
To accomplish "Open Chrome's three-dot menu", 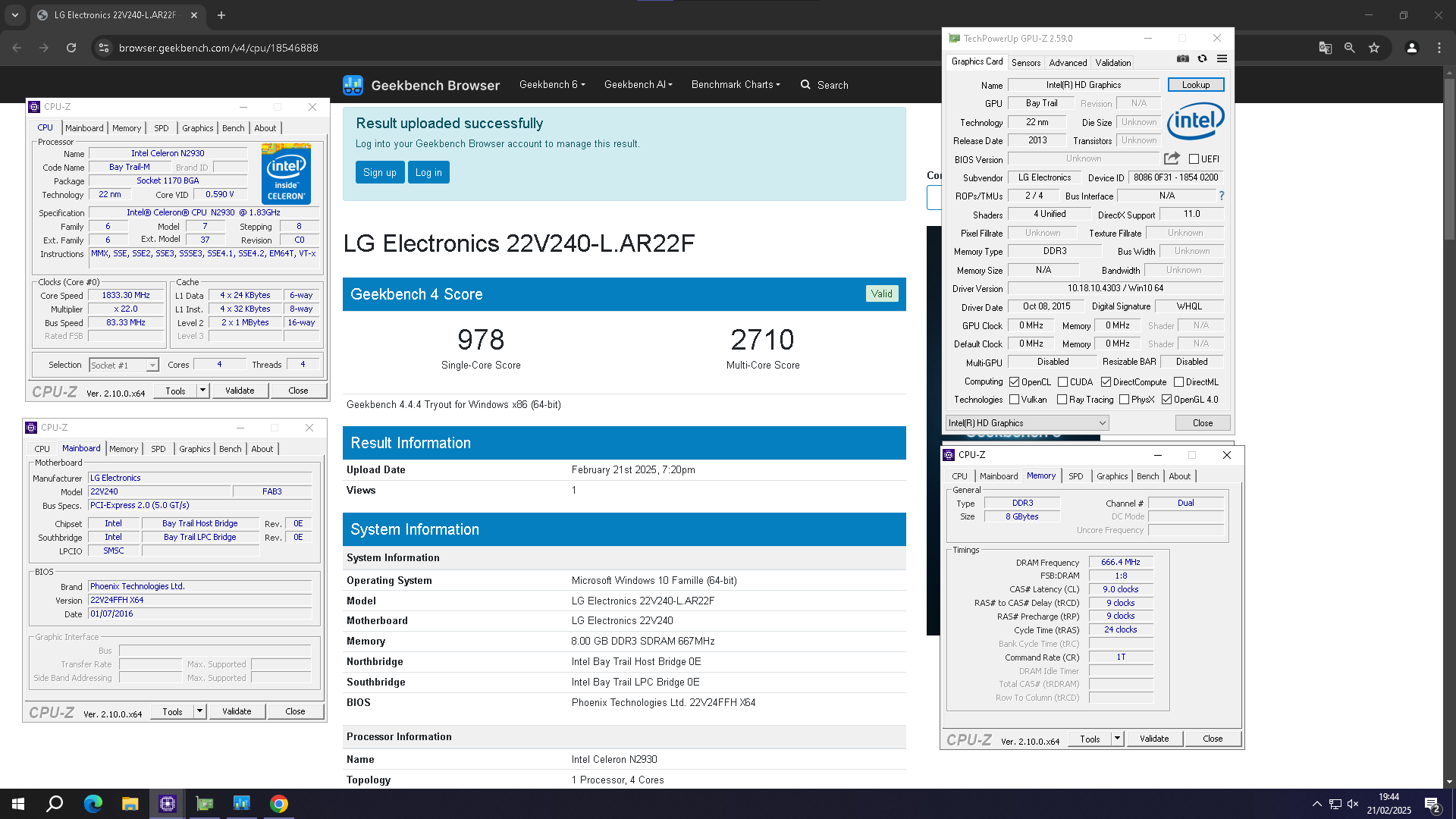I will click(x=1439, y=48).
